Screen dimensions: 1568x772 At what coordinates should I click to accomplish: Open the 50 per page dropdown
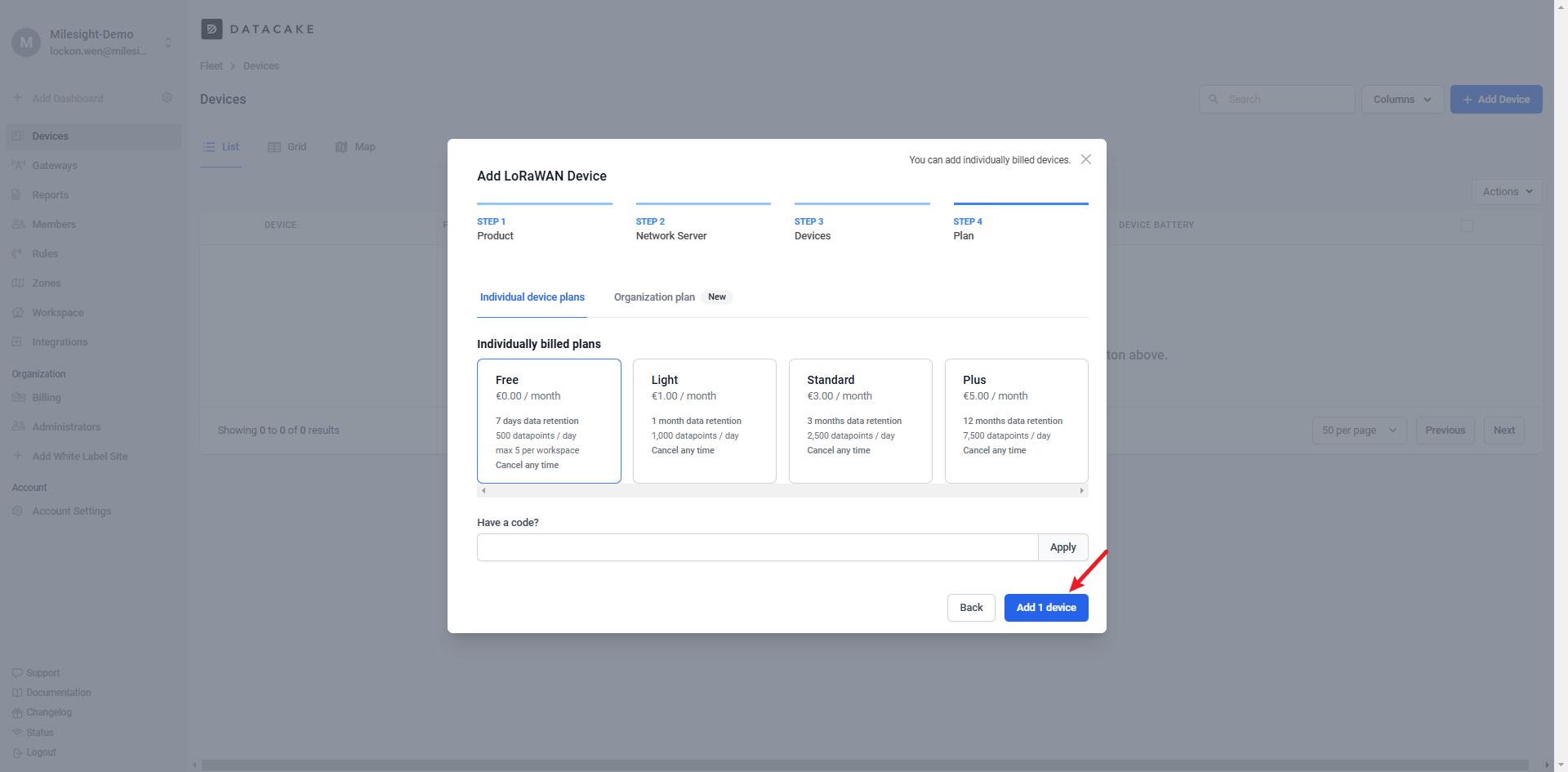1359,431
